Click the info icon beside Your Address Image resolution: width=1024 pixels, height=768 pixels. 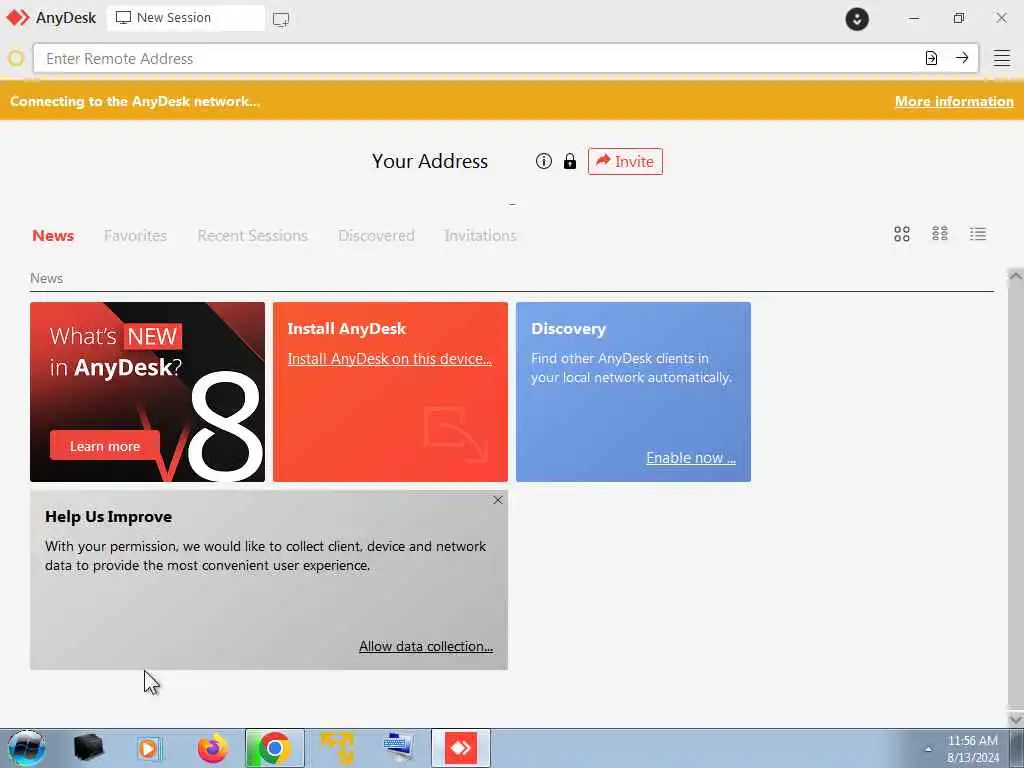(543, 161)
